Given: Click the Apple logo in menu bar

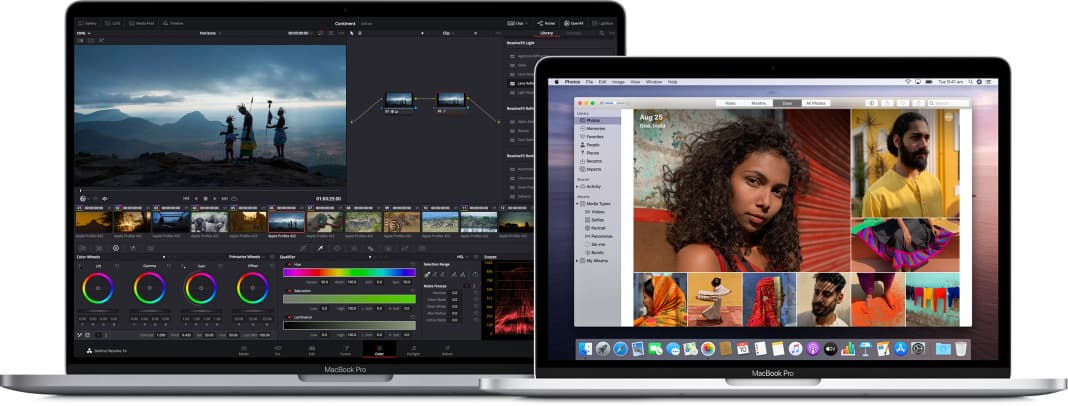Looking at the screenshot, I should click(556, 82).
